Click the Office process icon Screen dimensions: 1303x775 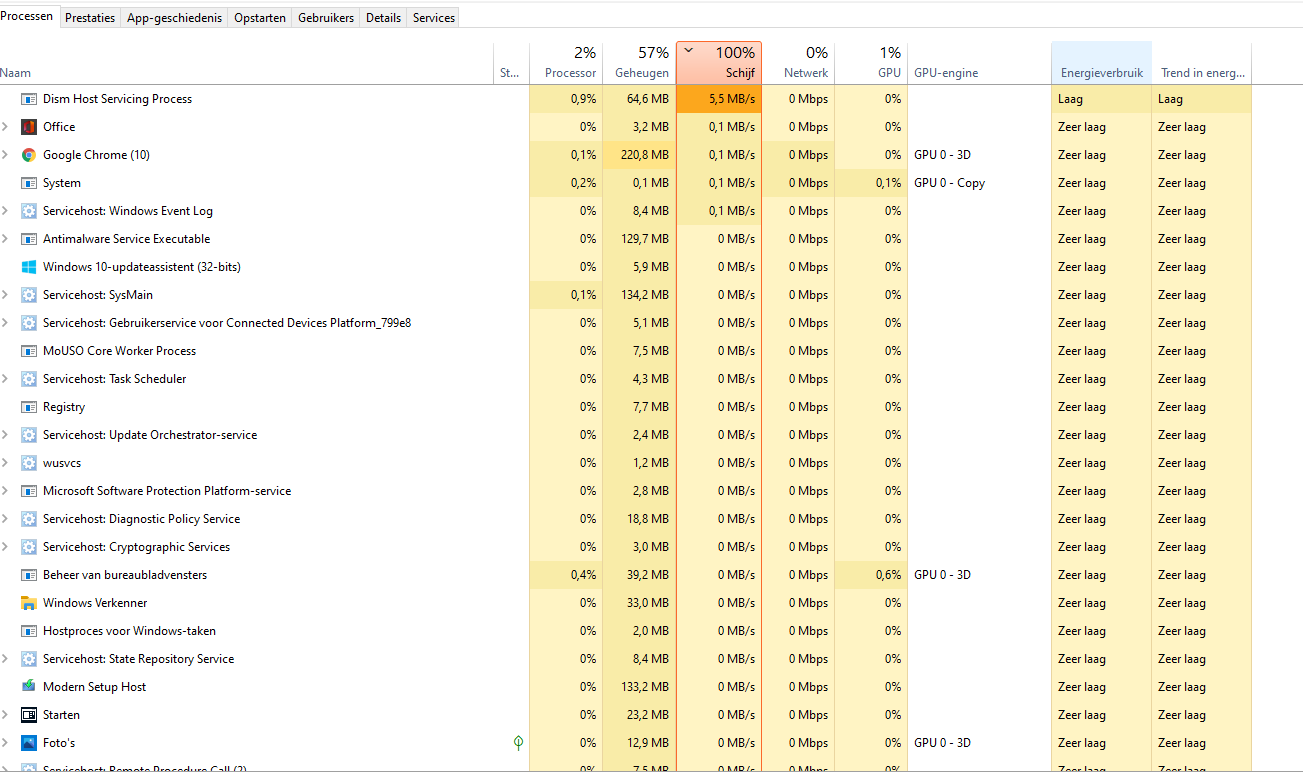29,127
